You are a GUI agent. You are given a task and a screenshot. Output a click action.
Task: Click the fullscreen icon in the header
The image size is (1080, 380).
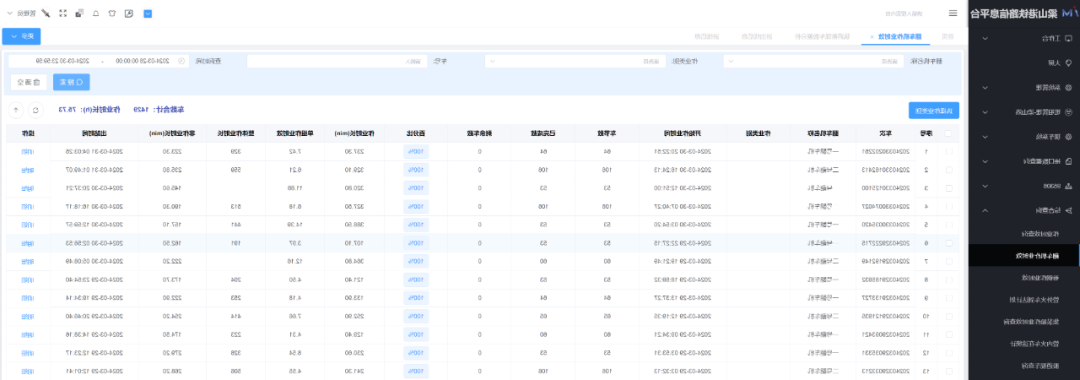[x=63, y=13]
